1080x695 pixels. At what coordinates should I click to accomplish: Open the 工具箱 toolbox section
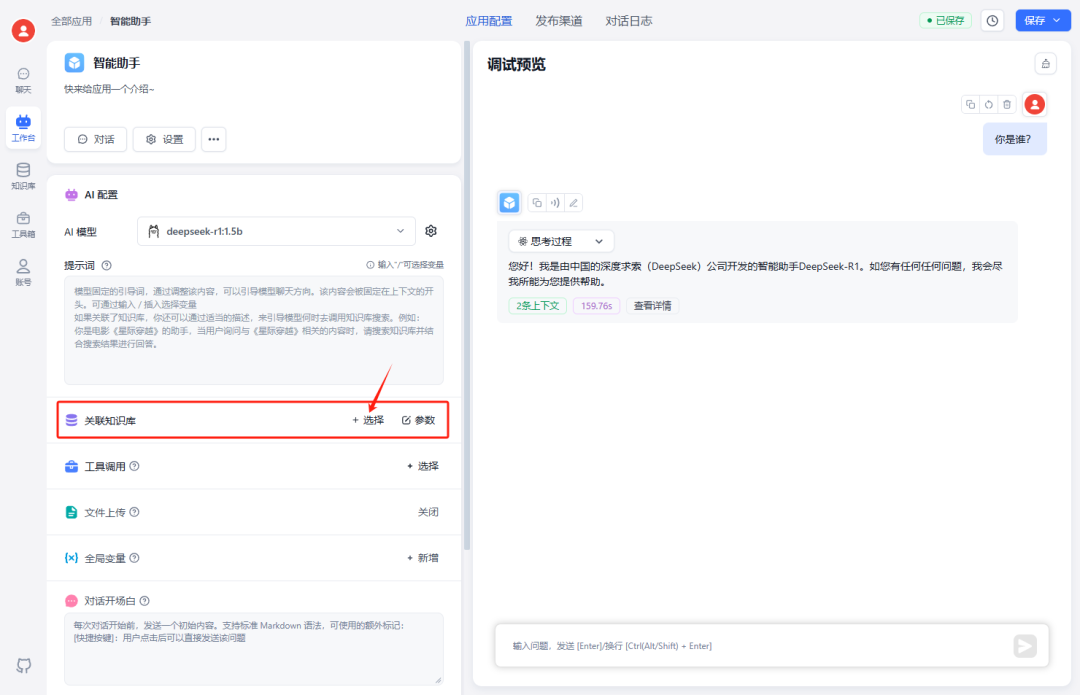click(x=23, y=225)
